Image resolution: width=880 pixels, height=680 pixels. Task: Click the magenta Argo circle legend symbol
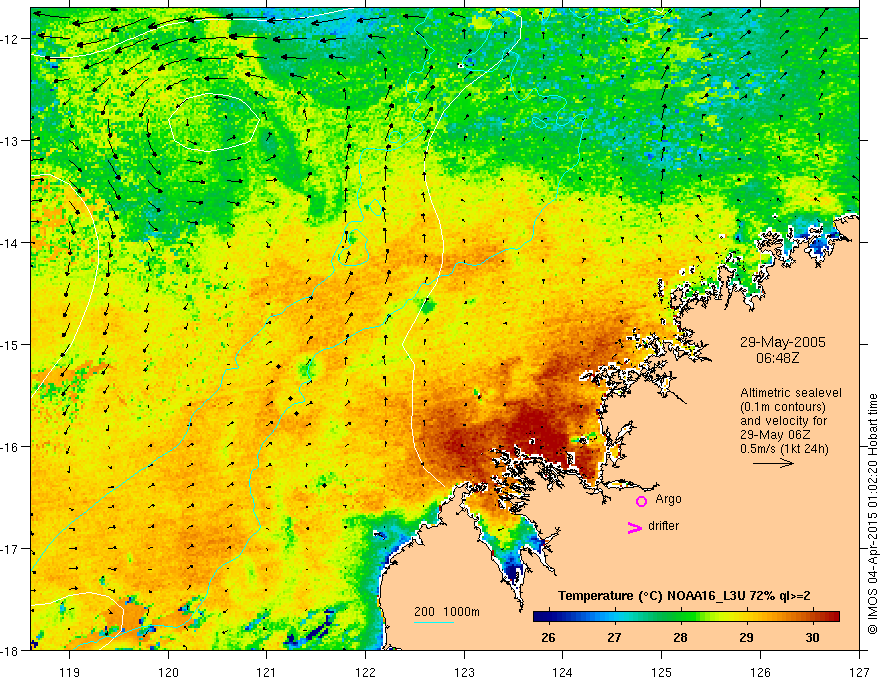click(x=641, y=501)
